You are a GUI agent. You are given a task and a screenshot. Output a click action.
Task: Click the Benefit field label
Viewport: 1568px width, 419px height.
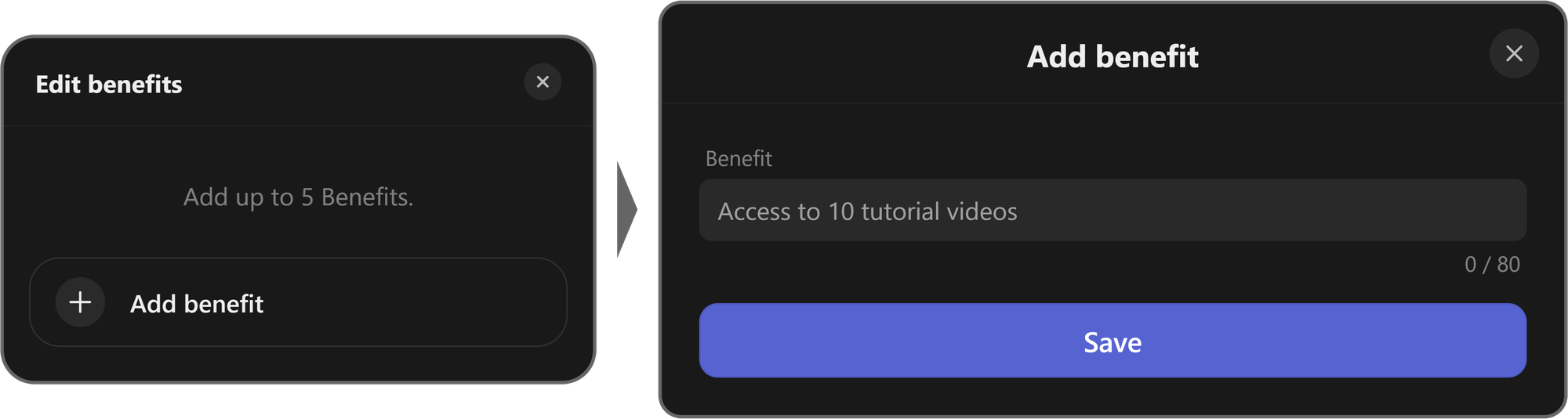pos(739,159)
